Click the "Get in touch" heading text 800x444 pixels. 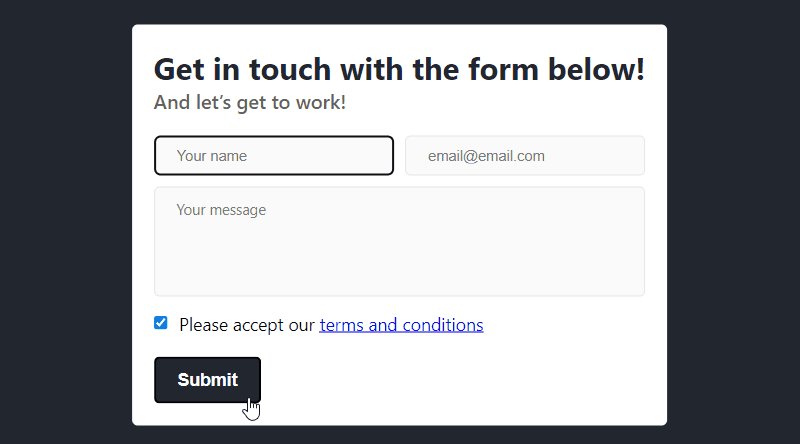tap(399, 70)
